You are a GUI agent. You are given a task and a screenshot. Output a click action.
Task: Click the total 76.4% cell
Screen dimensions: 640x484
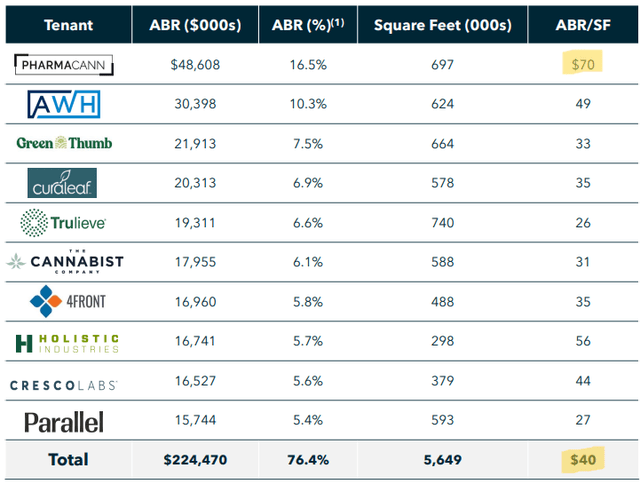click(308, 460)
